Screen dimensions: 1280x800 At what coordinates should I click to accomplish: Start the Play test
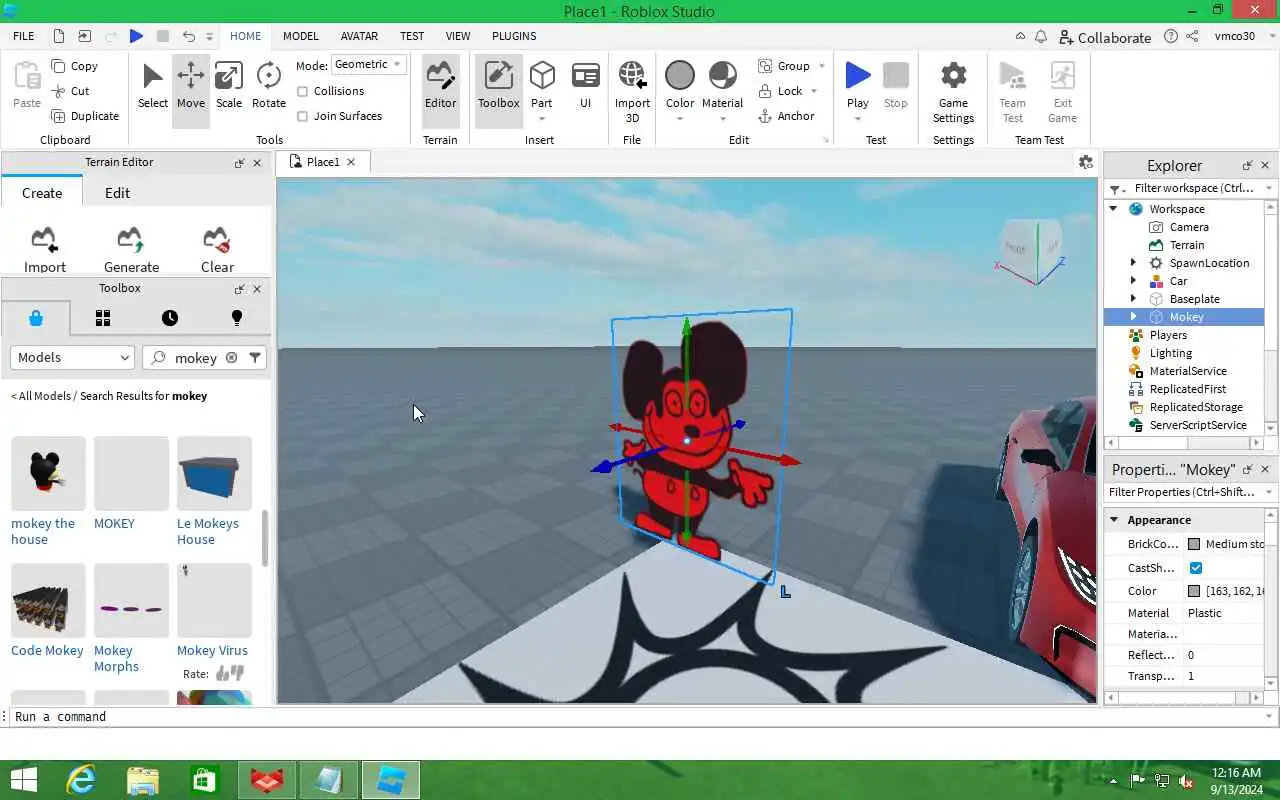click(857, 86)
